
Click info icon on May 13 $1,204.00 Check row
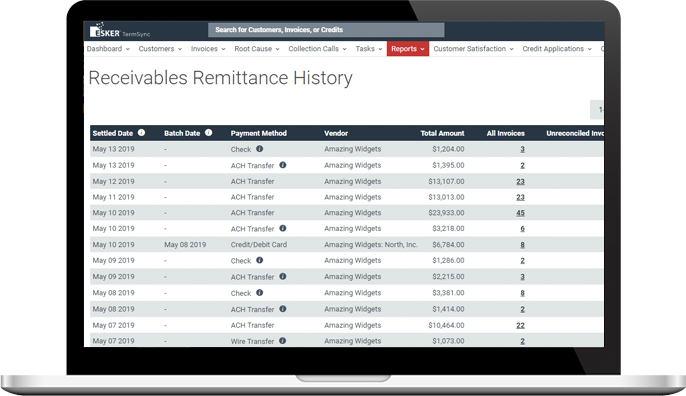[x=259, y=149]
